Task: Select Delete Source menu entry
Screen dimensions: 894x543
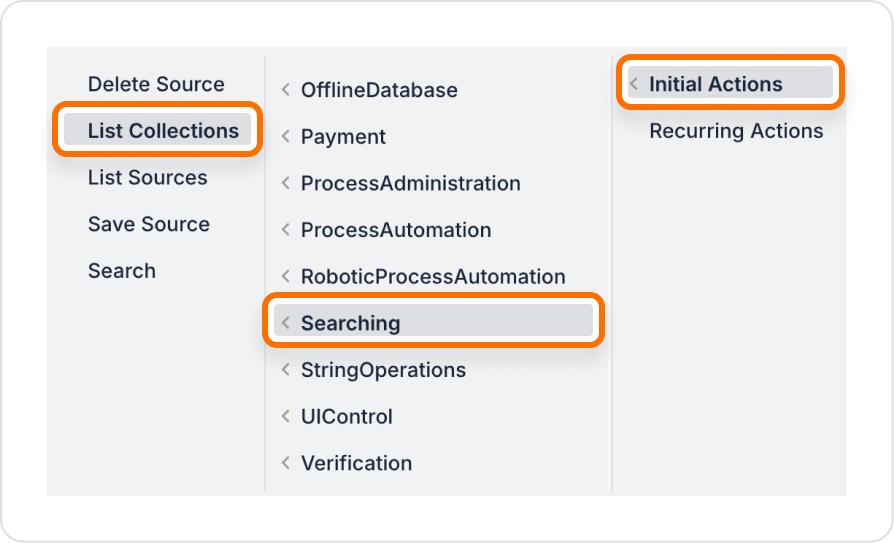Action: pyautogui.click(x=156, y=84)
